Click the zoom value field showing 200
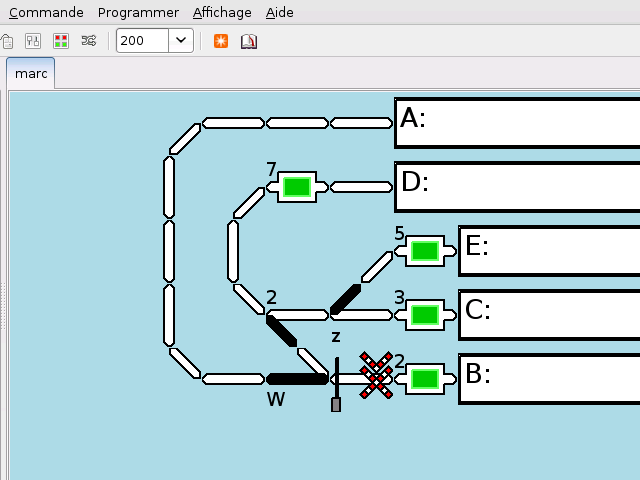This screenshot has width=640, height=480. 142,41
